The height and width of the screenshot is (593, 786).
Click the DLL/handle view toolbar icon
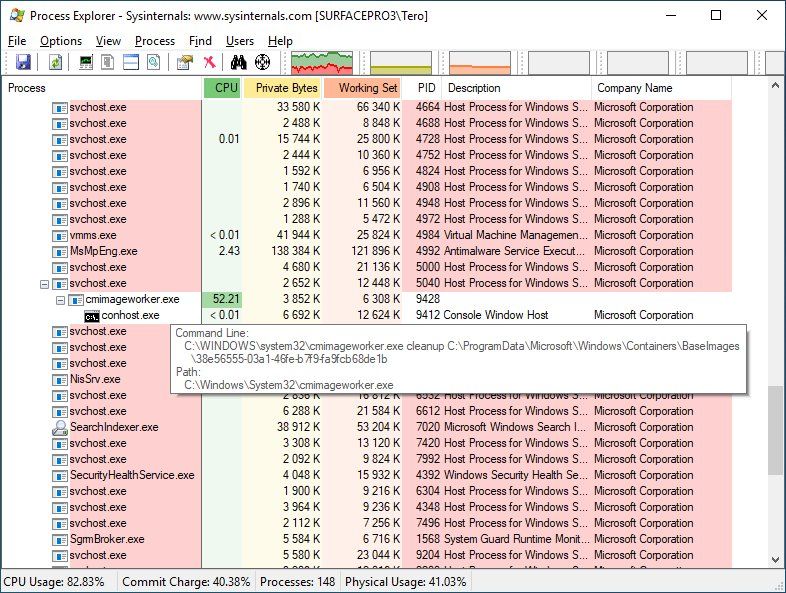[x=153, y=62]
